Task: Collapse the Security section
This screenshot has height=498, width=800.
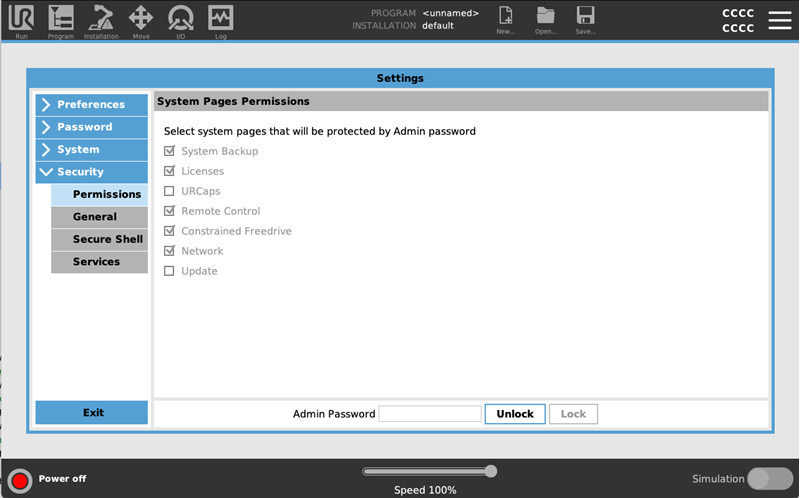Action: (x=92, y=172)
